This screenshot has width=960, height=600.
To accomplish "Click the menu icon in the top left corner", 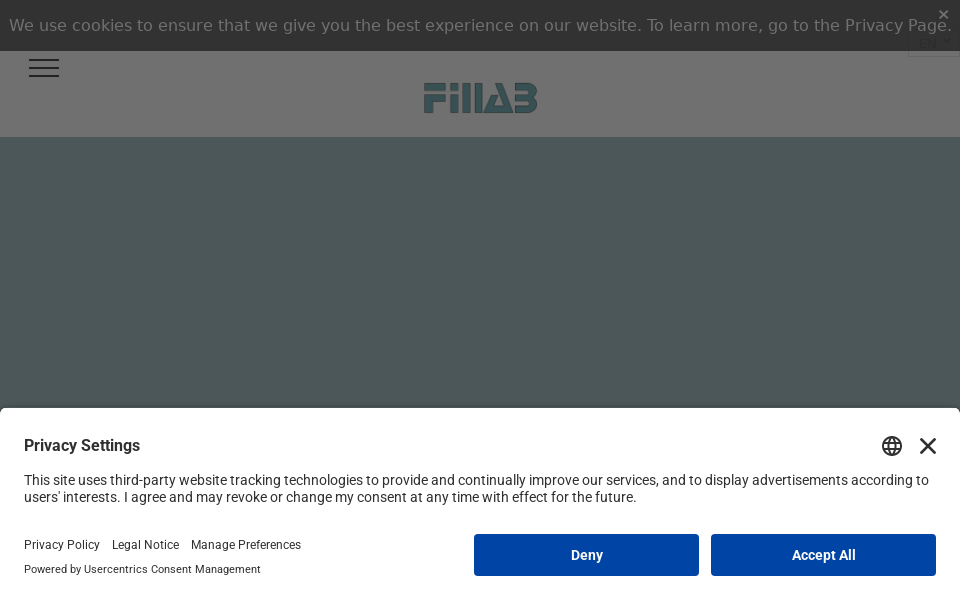I will click(x=44, y=68).
